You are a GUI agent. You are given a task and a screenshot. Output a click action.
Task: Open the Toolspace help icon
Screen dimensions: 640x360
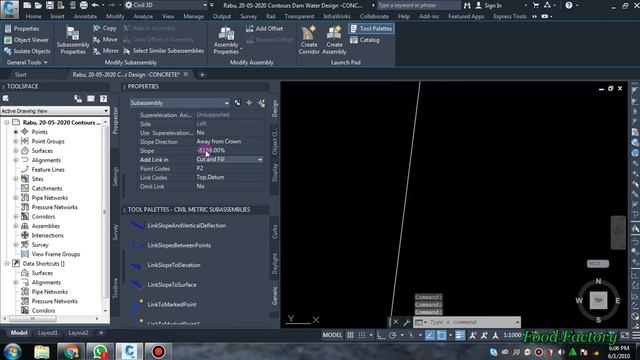(x=103, y=99)
